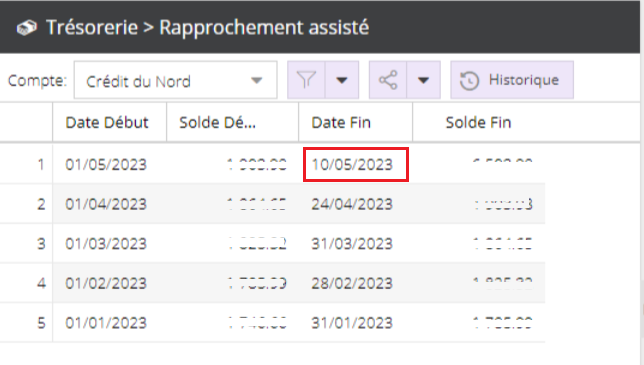644x365 pixels.
Task: Select the highlighted 10/05/2023 end date cell
Action: pyautogui.click(x=356, y=165)
